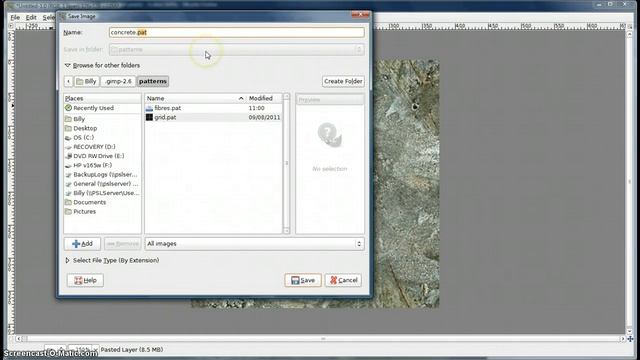Viewport: 640px width, 360px height.
Task: Click the 11:00 modified time cell
Action: [256, 108]
